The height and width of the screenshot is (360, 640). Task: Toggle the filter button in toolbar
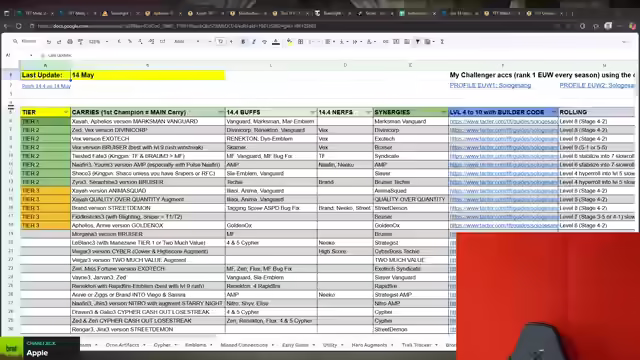coord(418,42)
